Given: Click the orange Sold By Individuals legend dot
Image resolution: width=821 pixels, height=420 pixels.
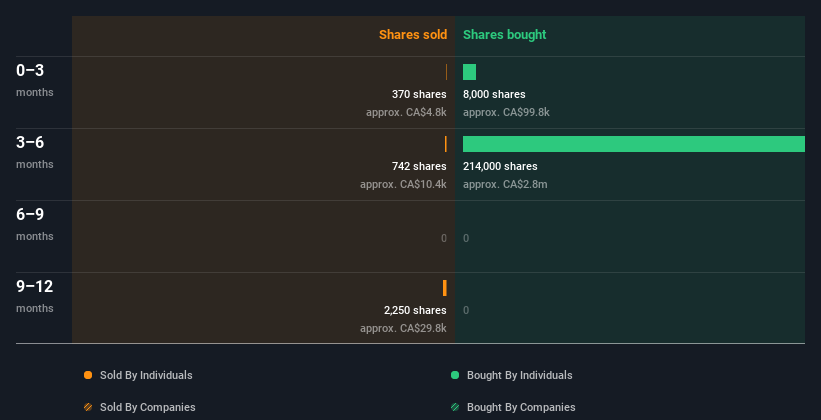Looking at the screenshot, I should 88,375.
